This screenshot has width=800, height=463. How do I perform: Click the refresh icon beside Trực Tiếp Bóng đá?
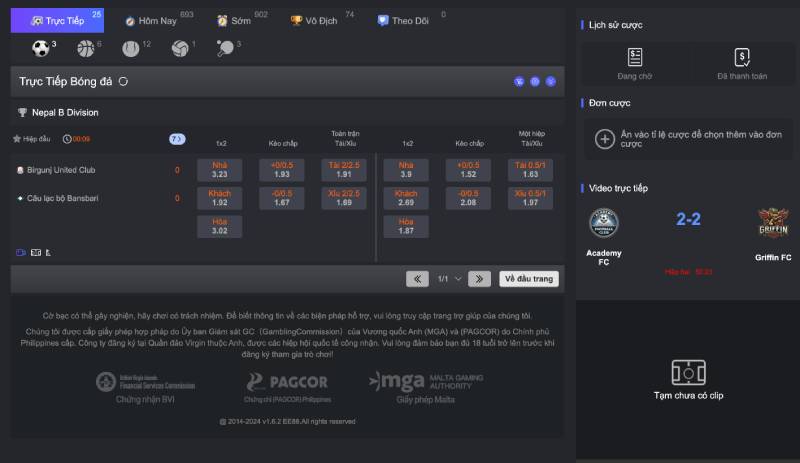pos(123,81)
